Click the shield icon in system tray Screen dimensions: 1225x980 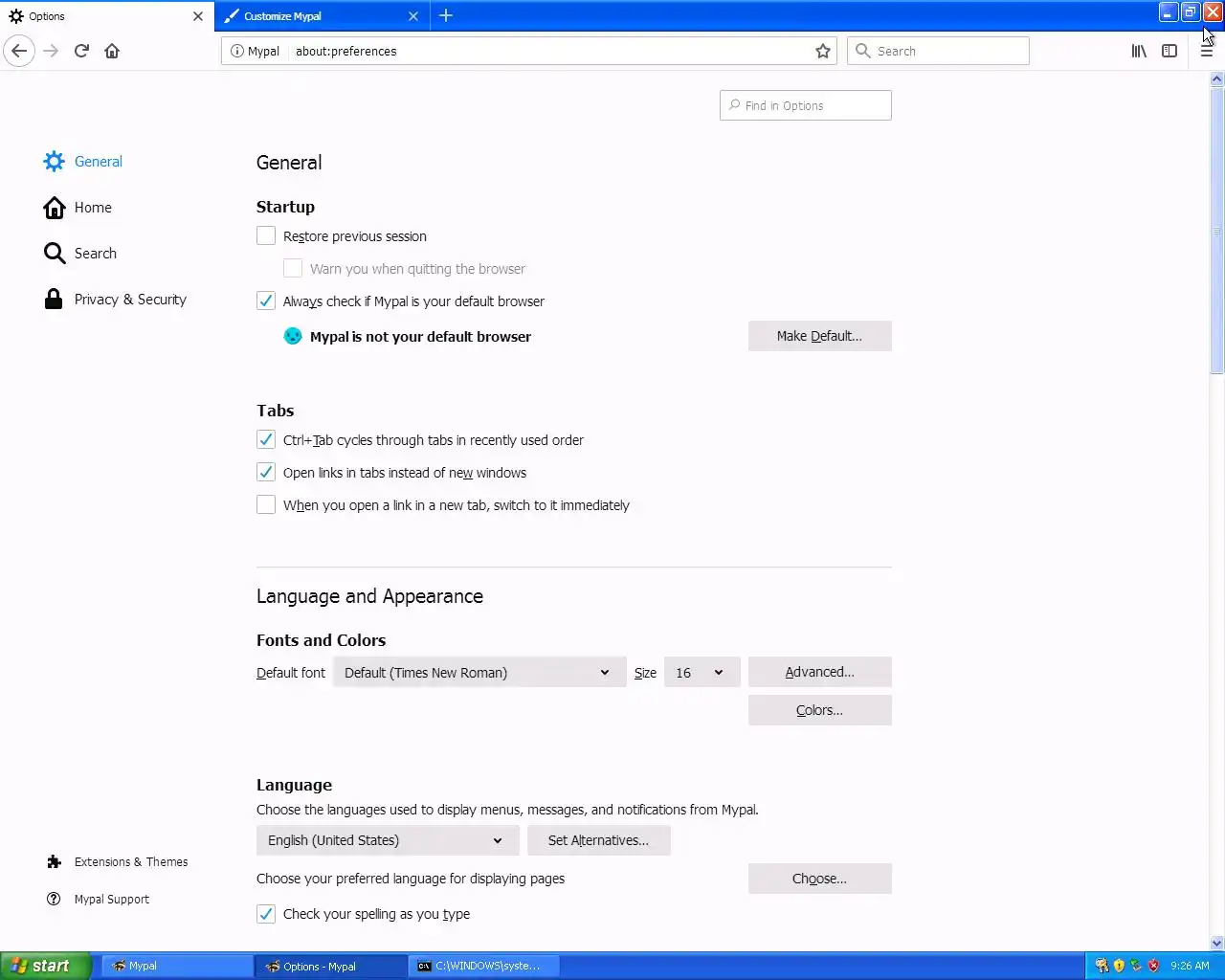(x=1119, y=966)
